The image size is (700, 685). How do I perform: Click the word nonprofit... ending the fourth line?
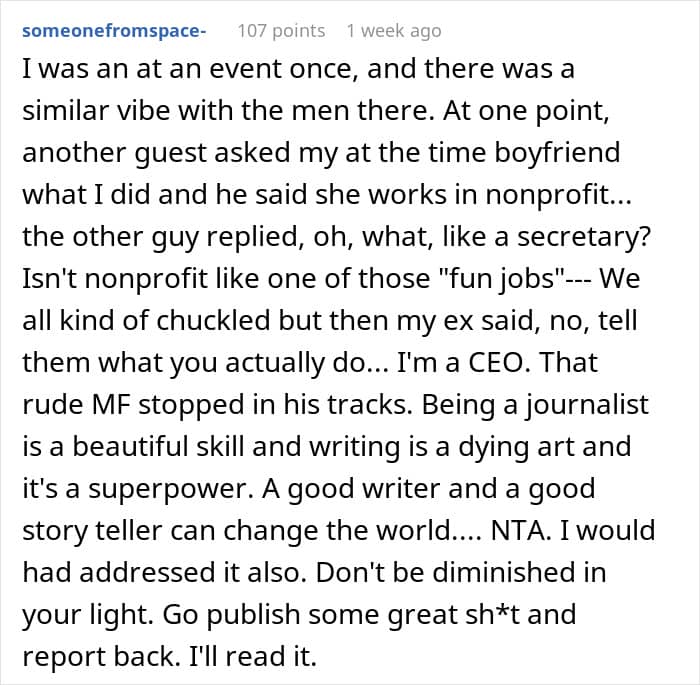click(x=558, y=195)
